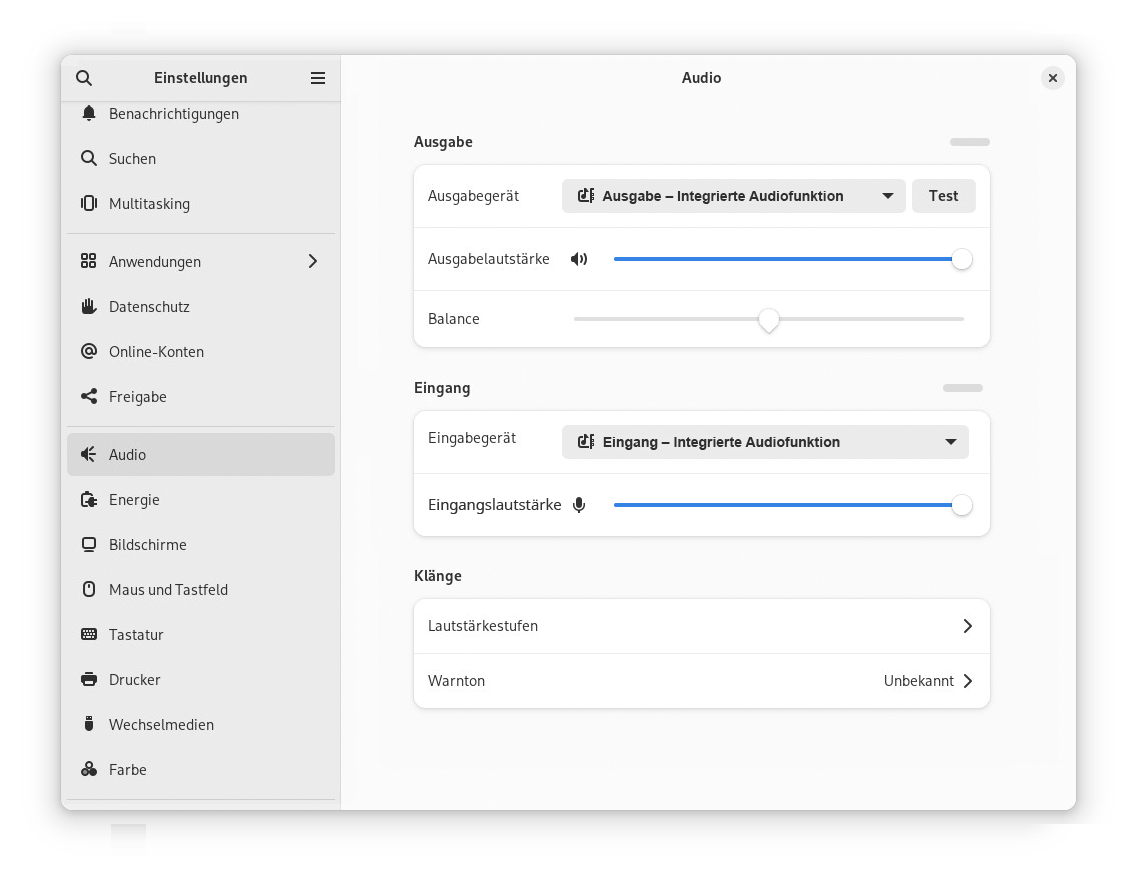Image resolution: width=1136 pixels, height=877 pixels.
Task: Expand the Anwendungen submenu chevron
Action: coord(313,262)
